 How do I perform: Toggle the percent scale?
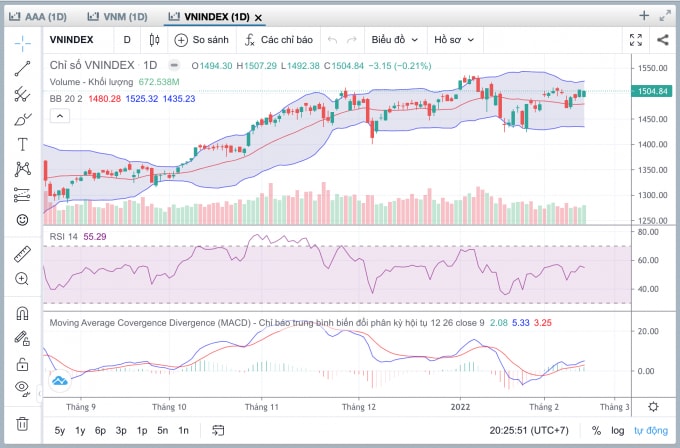pos(596,431)
